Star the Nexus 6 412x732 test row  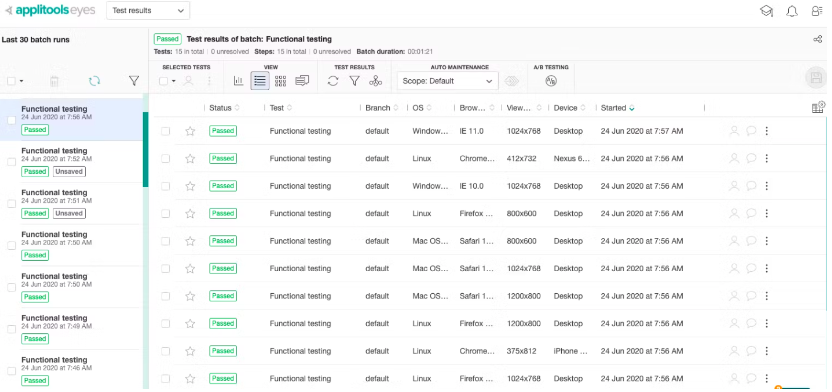[190, 159]
